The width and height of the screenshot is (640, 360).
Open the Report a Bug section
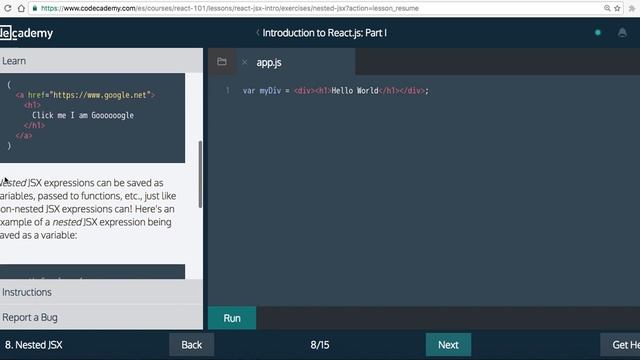tap(101, 317)
